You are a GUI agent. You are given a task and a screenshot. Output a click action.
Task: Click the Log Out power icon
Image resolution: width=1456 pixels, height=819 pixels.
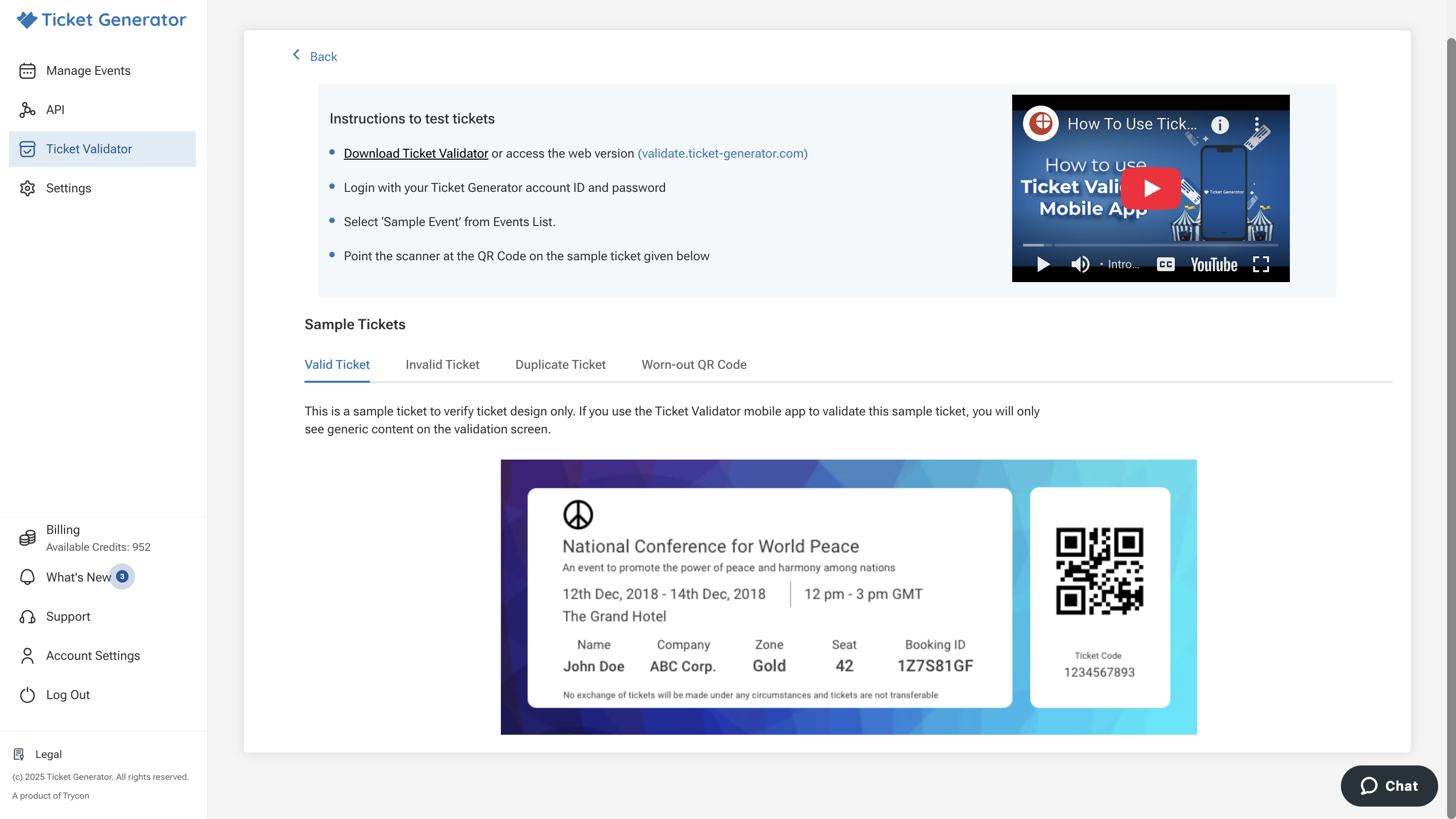pos(27,695)
